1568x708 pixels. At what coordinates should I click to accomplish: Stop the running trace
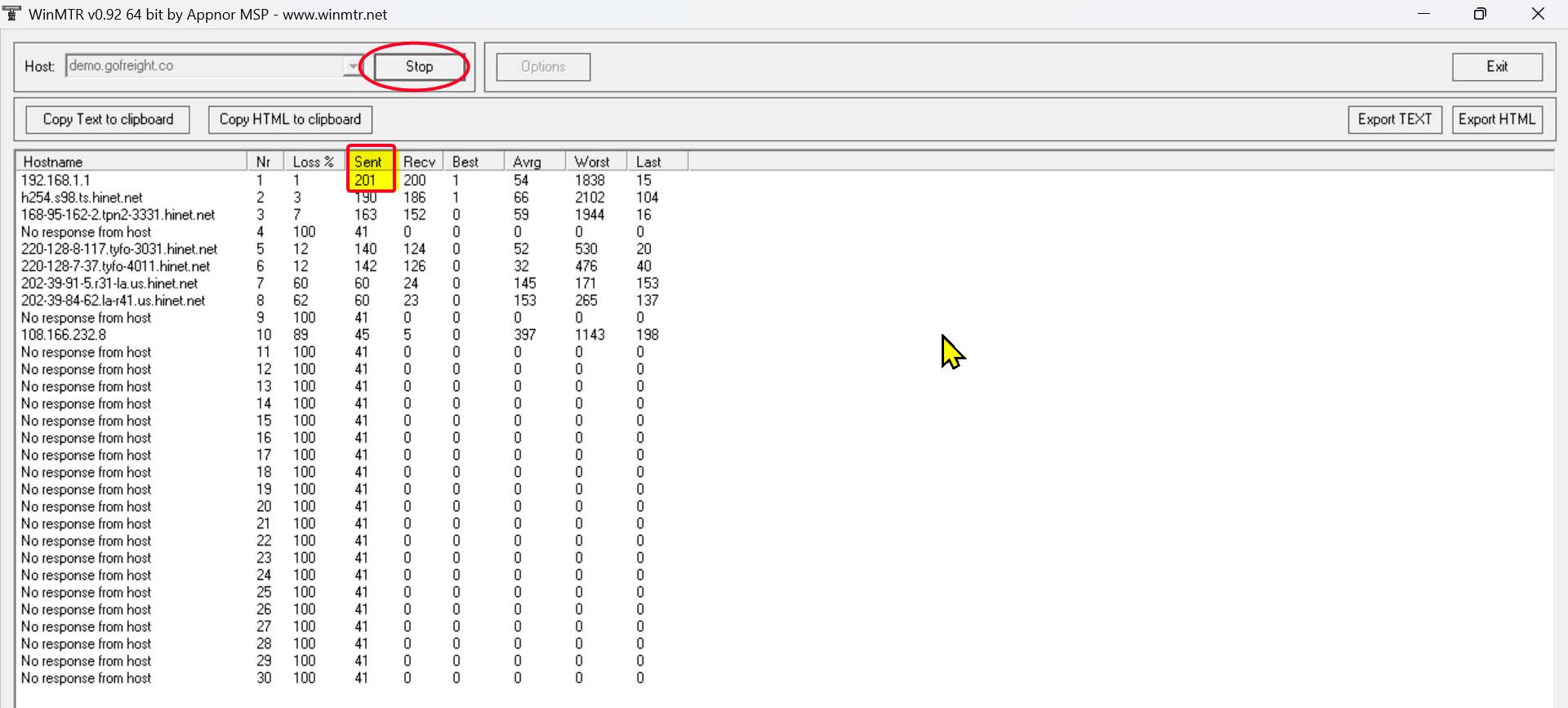click(420, 67)
